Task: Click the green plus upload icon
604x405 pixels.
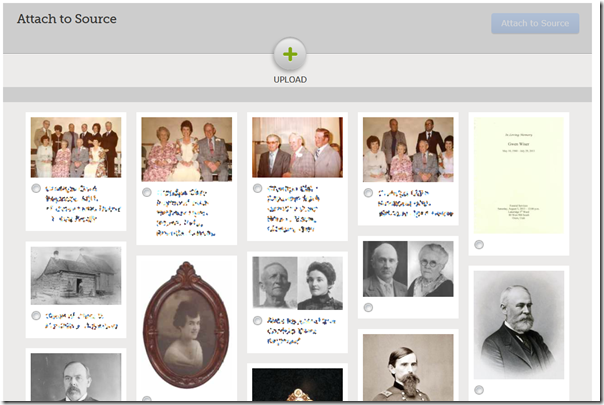Action: coord(289,55)
